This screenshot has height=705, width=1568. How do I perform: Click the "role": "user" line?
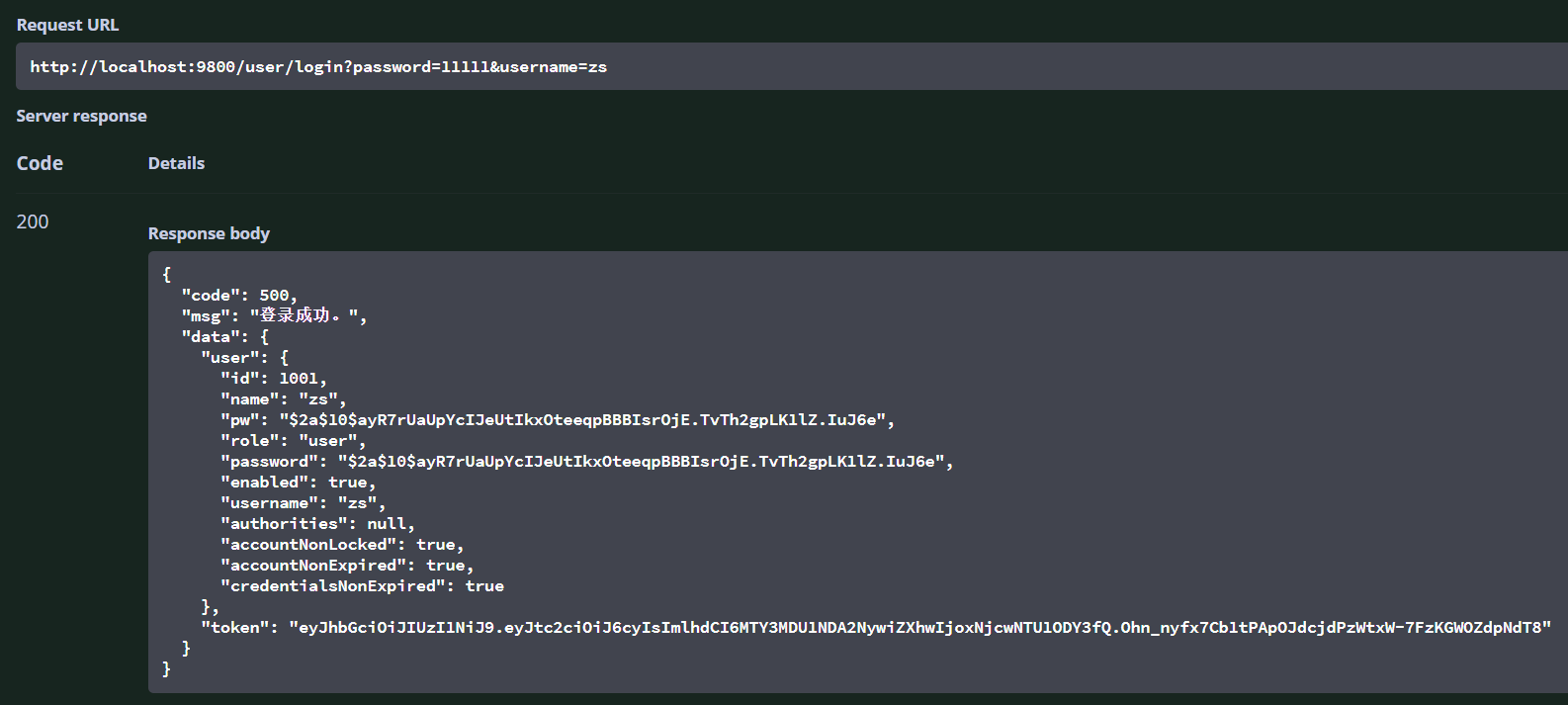293,441
